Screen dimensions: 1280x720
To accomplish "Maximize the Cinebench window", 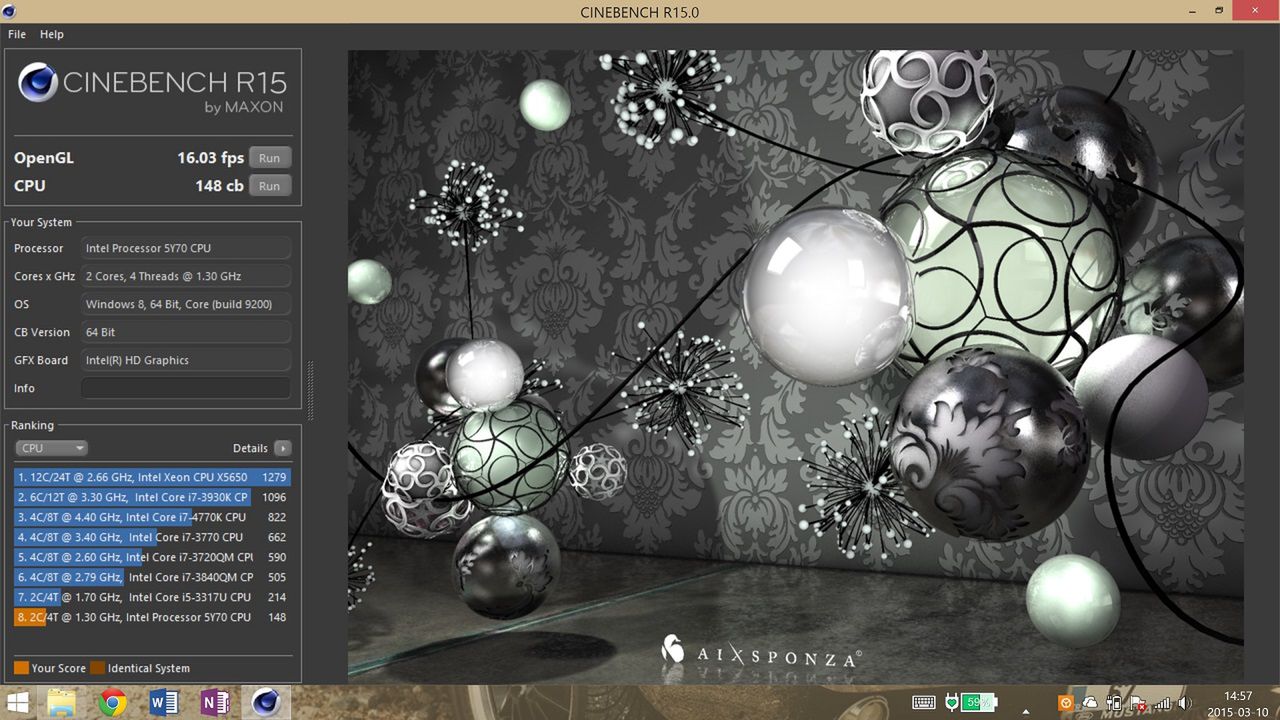I will coord(1219,11).
